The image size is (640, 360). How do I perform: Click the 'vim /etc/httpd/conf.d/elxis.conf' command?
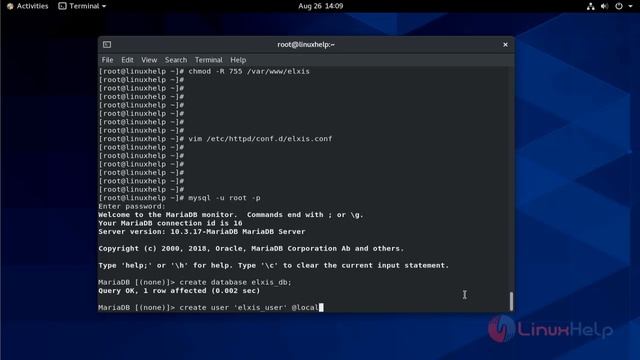260,139
